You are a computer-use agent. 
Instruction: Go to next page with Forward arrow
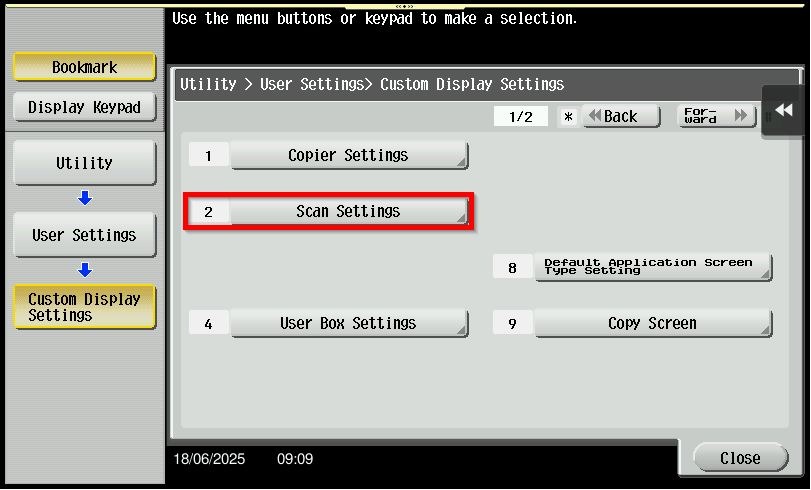[x=716, y=116]
